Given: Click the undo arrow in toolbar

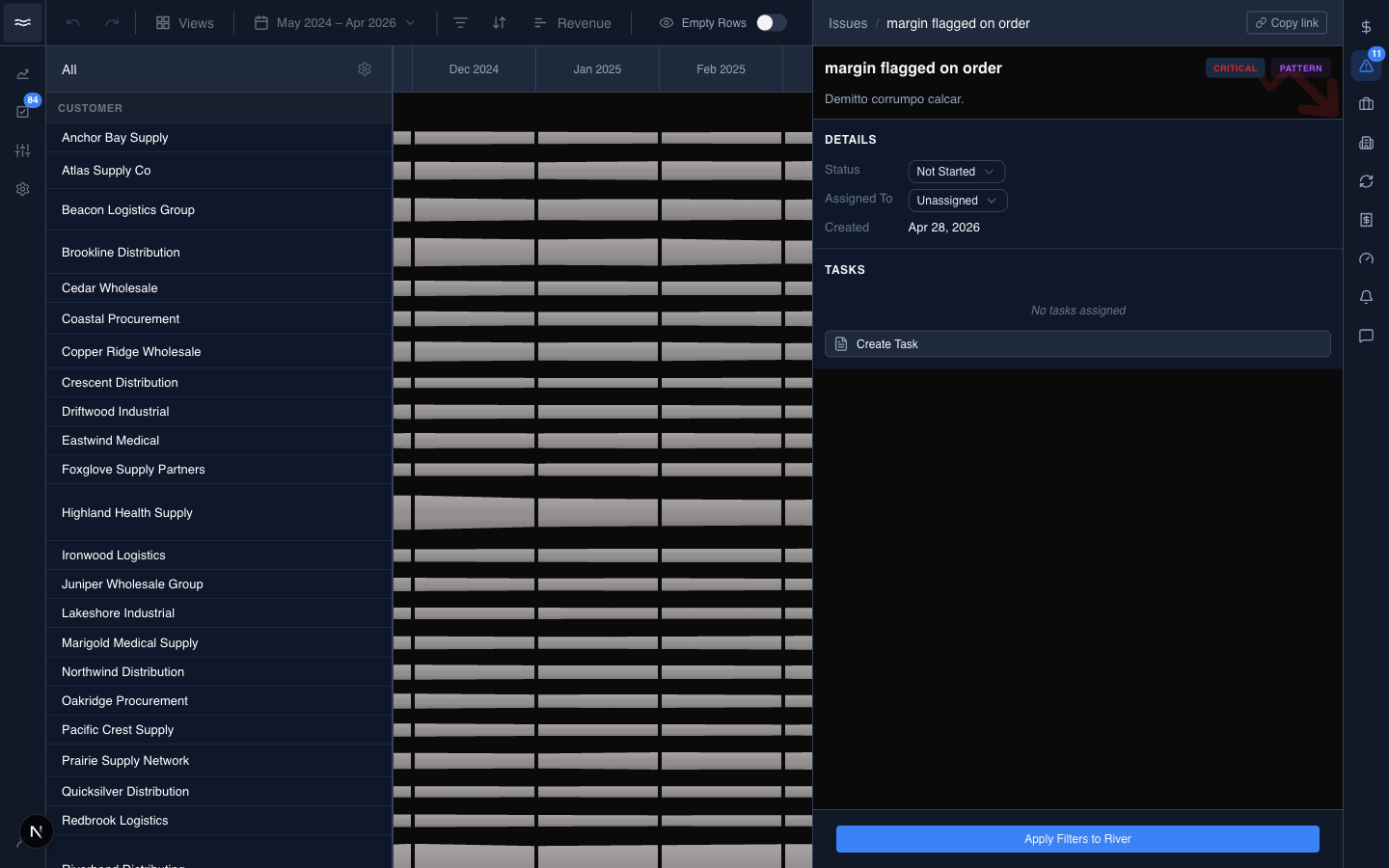Looking at the screenshot, I should (x=73, y=23).
